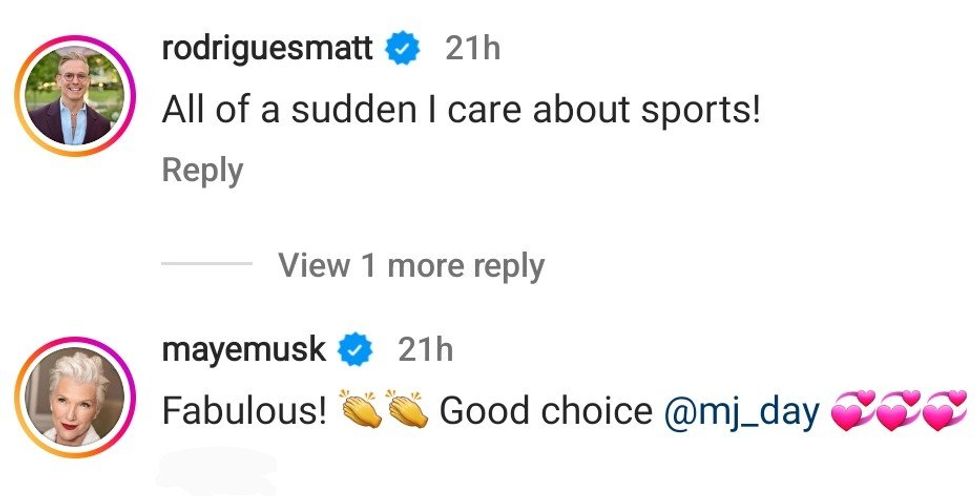Click the word "Fabulous!" in mayemusk's comment
The image size is (980, 496).
tap(244, 411)
